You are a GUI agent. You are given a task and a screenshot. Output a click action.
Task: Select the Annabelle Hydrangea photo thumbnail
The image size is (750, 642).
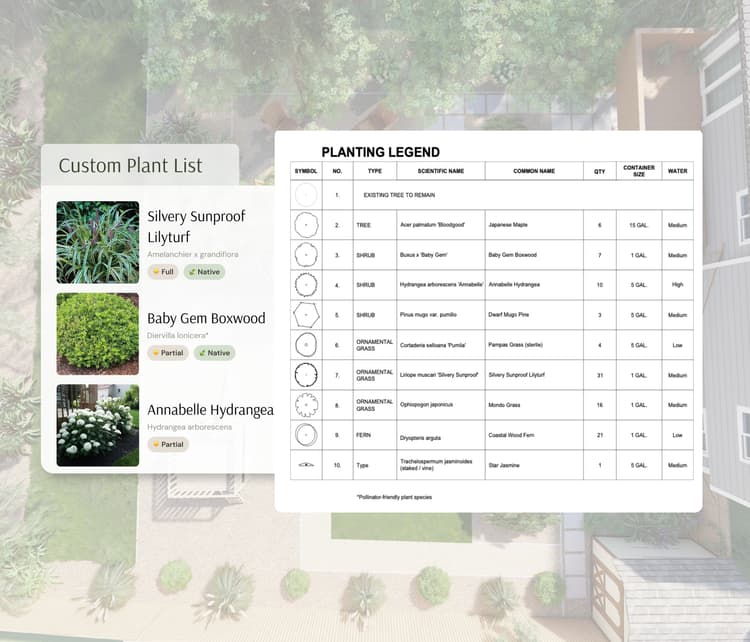tap(97, 425)
